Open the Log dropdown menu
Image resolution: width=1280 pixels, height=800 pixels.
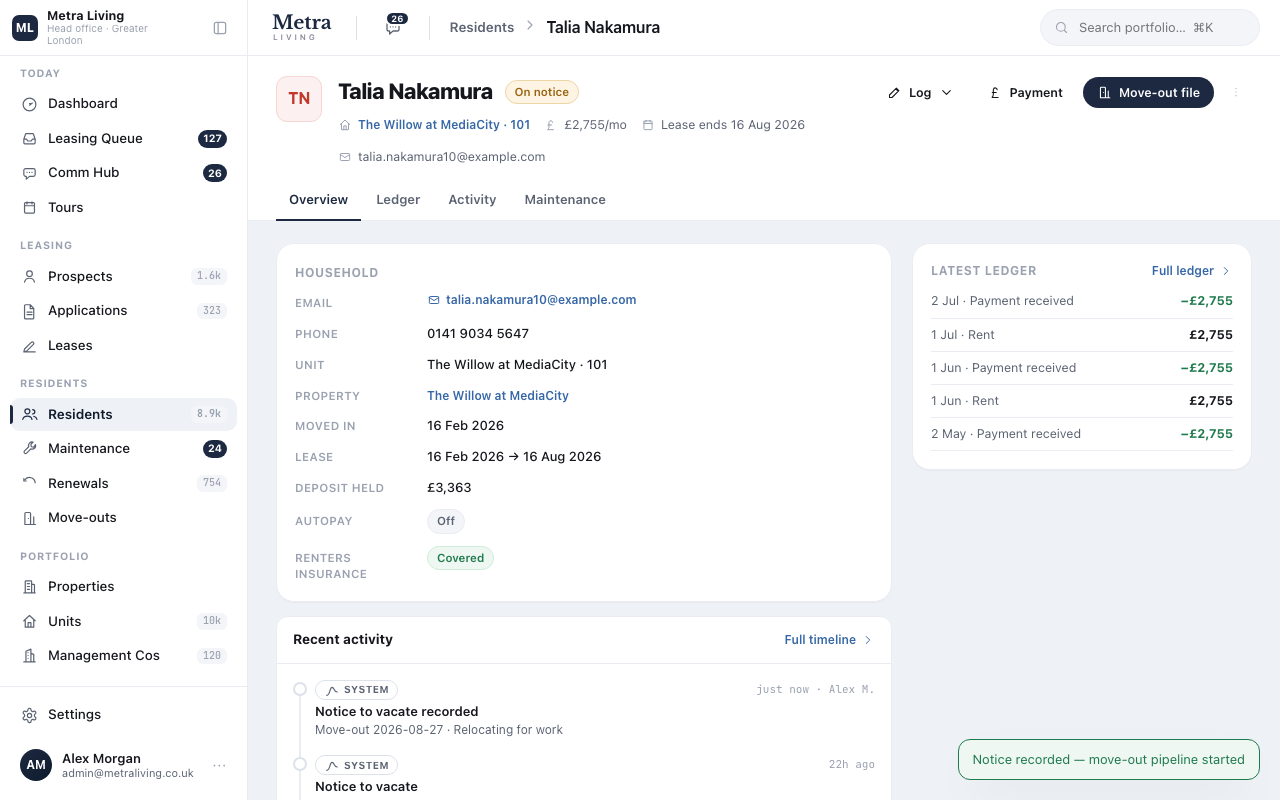[x=919, y=92]
